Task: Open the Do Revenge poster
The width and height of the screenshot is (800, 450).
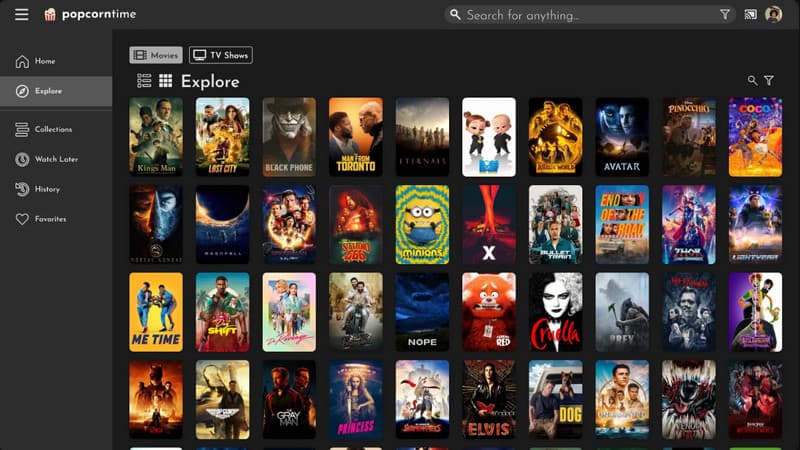Action: [289, 312]
